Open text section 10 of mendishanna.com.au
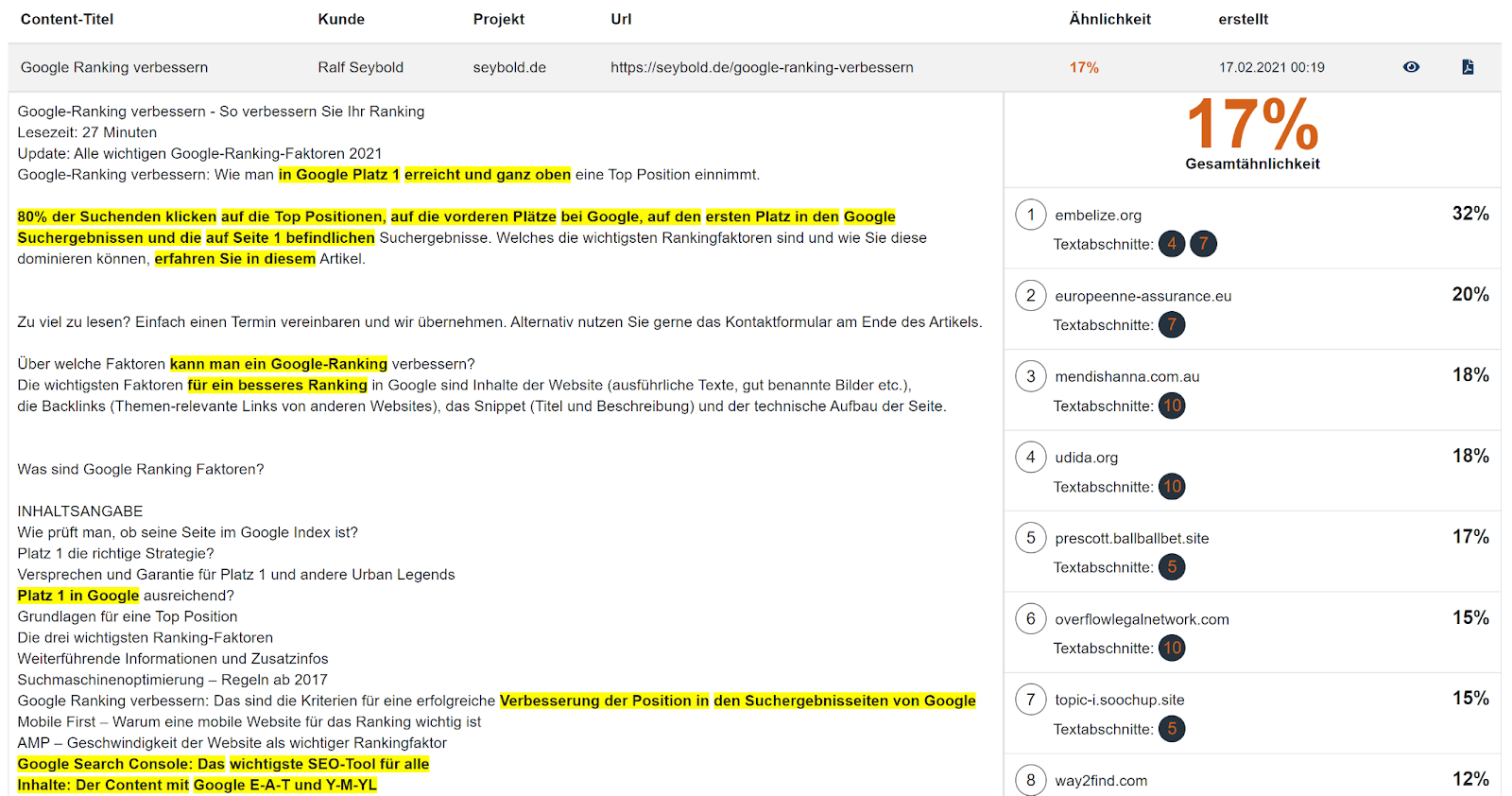The height and width of the screenshot is (796, 1512). pos(1172,406)
